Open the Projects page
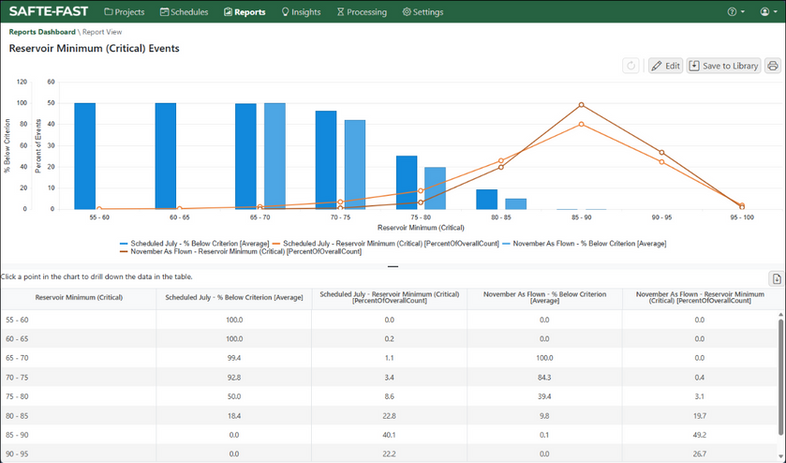The height and width of the screenshot is (463, 786). pos(124,12)
